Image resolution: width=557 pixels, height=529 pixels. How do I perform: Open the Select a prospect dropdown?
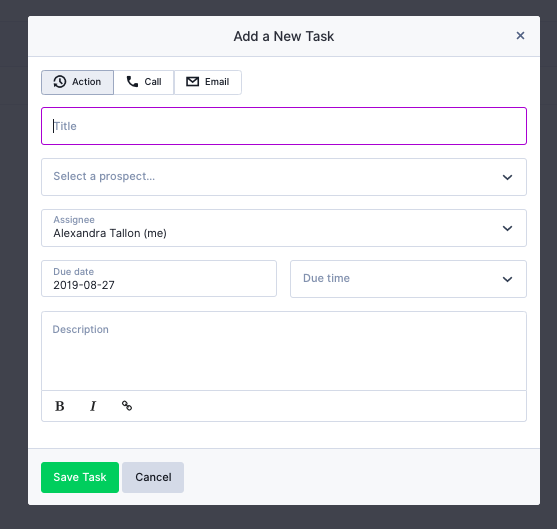[284, 177]
